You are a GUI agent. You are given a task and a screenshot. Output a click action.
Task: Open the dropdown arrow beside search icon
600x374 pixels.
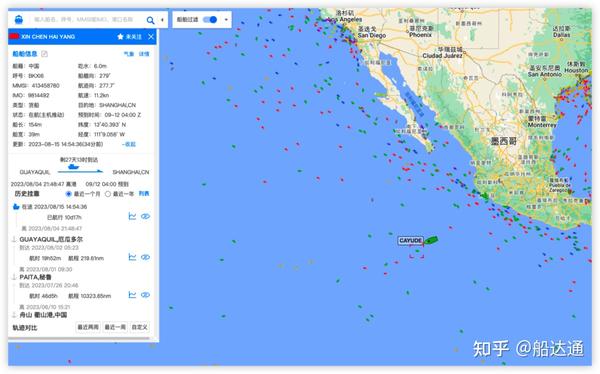coord(162,20)
